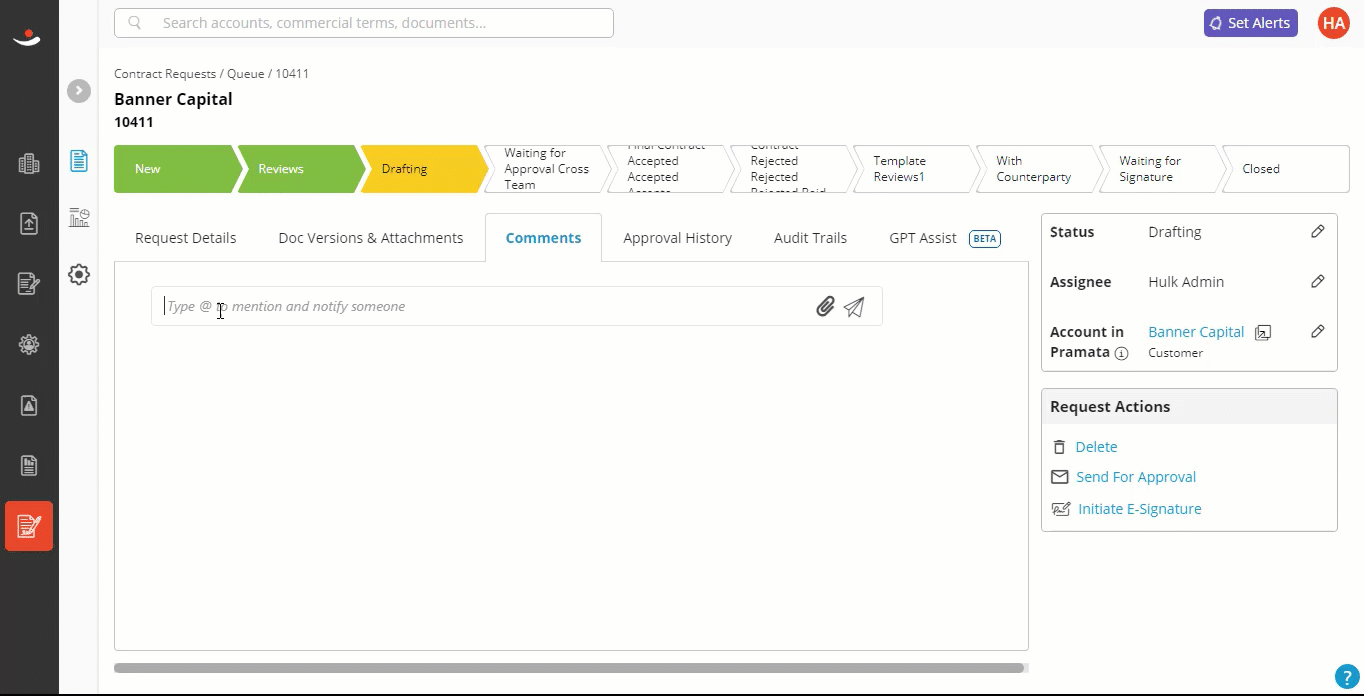Switch to Doc Versions & Attachments tab

click(371, 238)
